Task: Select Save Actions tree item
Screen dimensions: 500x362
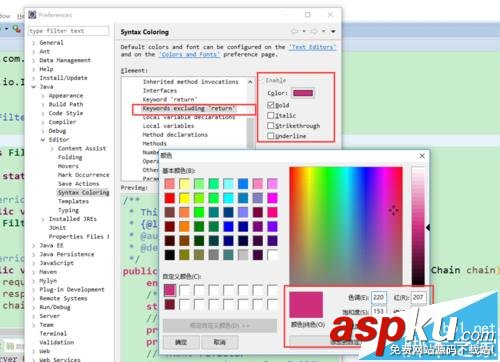Action: [x=78, y=184]
